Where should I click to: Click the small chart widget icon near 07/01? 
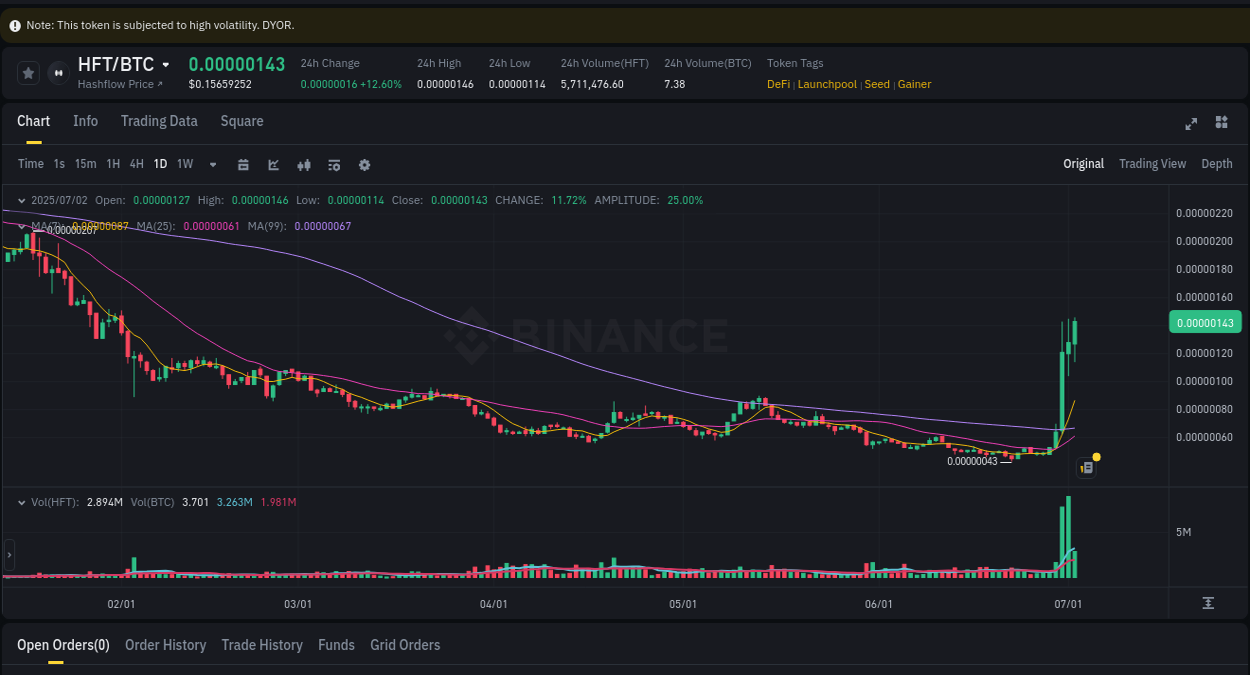tap(1086, 467)
